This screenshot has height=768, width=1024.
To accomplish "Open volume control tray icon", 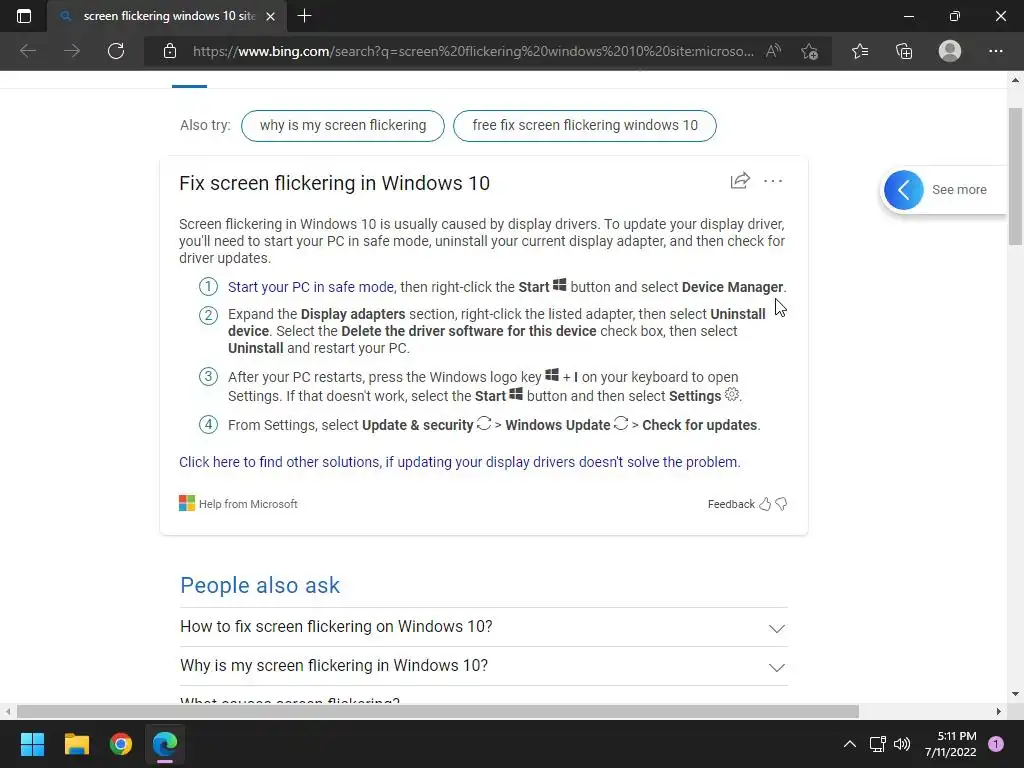I will click(902, 744).
